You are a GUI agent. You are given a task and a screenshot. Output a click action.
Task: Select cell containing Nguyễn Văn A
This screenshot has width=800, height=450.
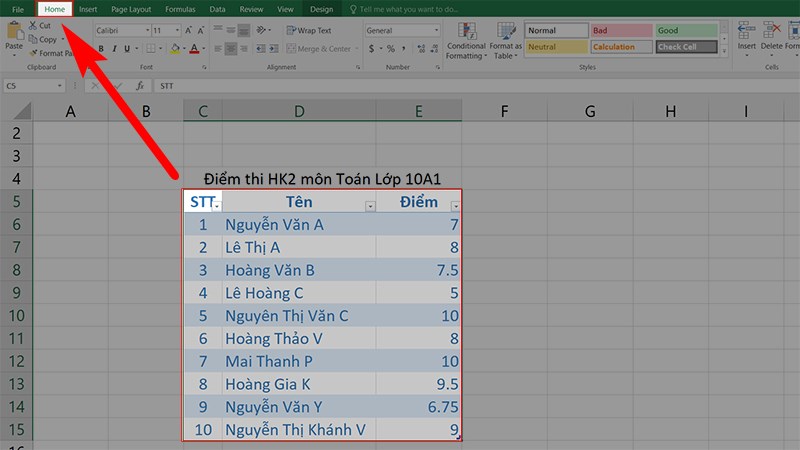[298, 225]
